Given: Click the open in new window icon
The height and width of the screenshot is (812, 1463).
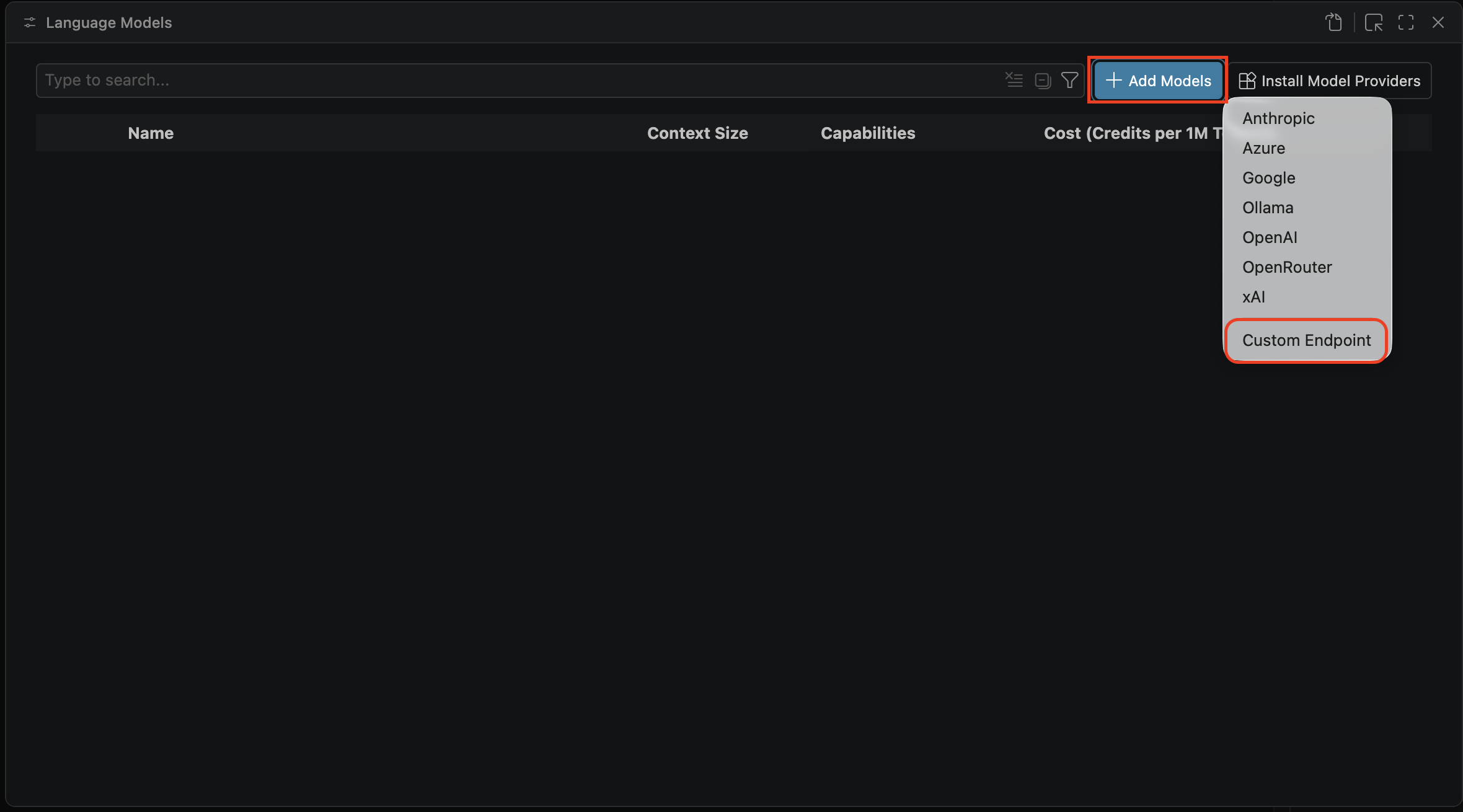Looking at the screenshot, I should point(1374,23).
